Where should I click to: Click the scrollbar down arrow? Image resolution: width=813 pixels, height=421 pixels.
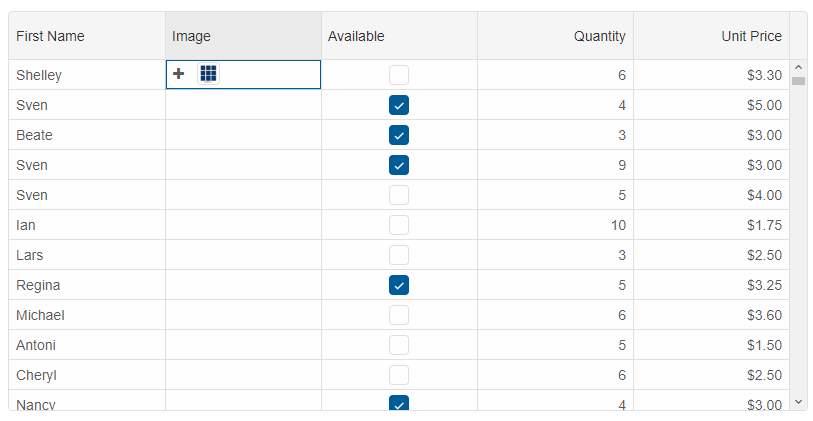798,402
